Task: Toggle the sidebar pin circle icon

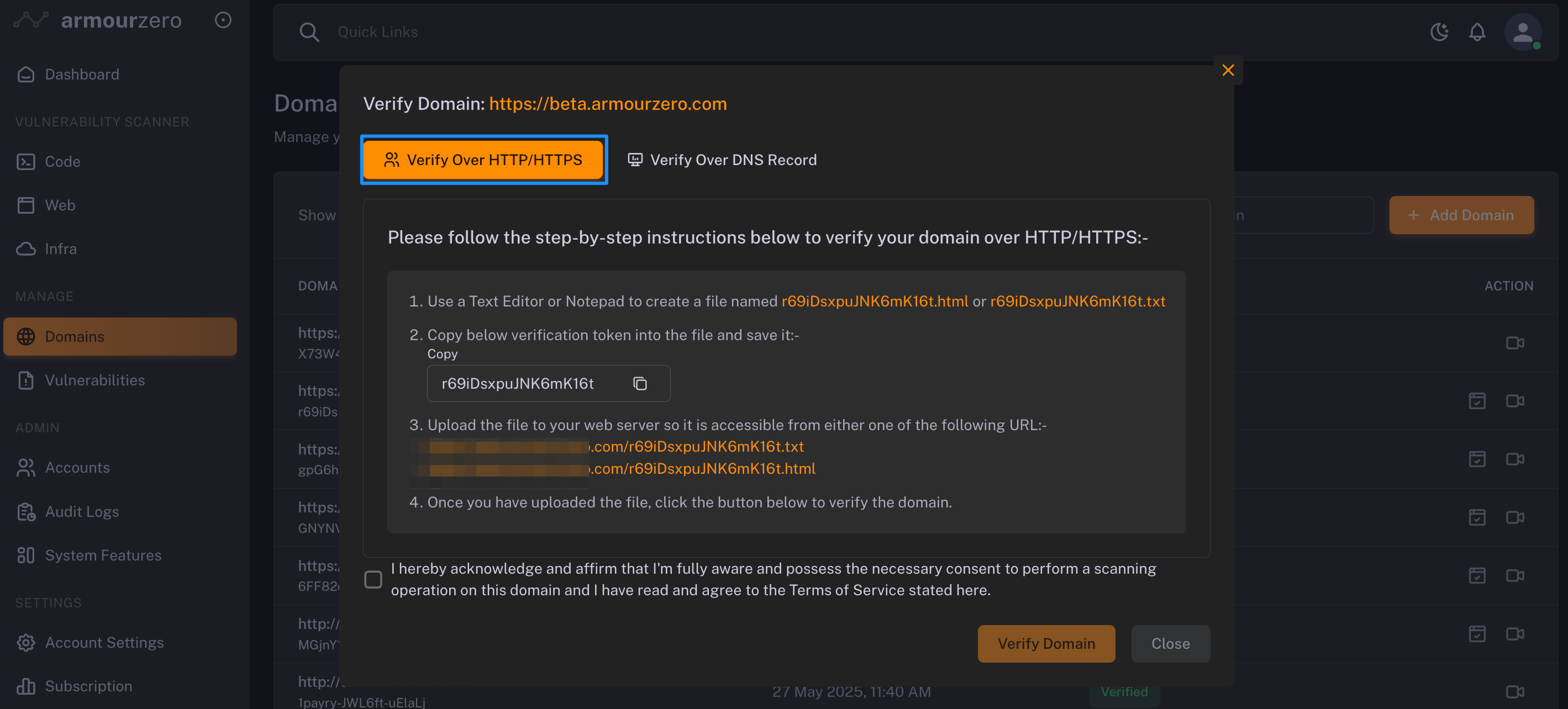Action: coord(223,20)
